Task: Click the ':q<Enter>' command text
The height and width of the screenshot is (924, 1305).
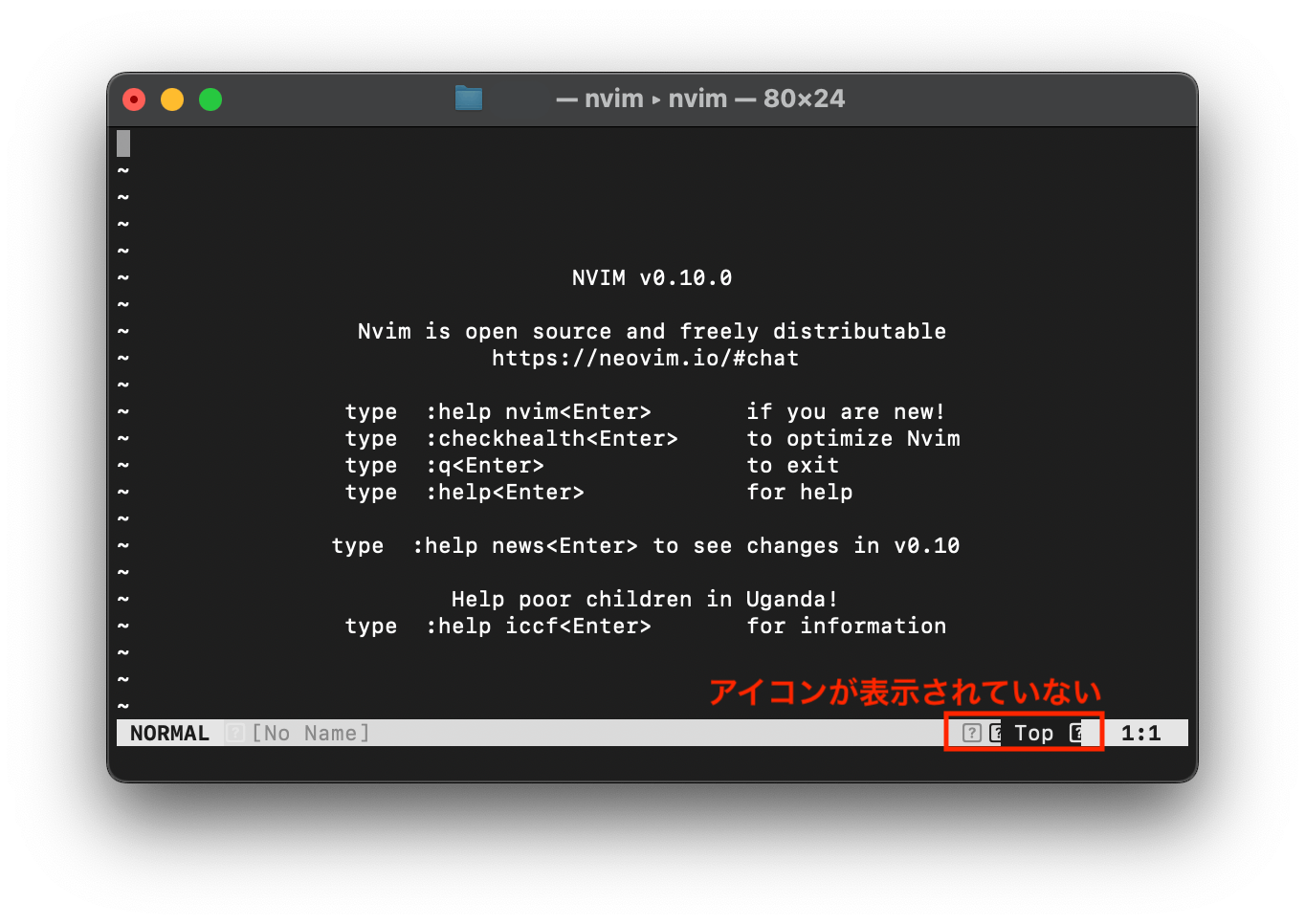Action: (484, 465)
